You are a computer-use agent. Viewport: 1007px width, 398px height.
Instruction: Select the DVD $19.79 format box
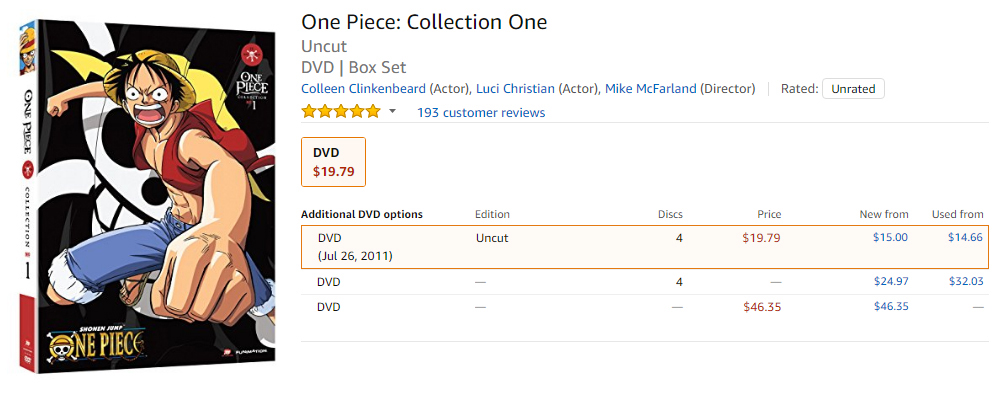click(x=333, y=162)
